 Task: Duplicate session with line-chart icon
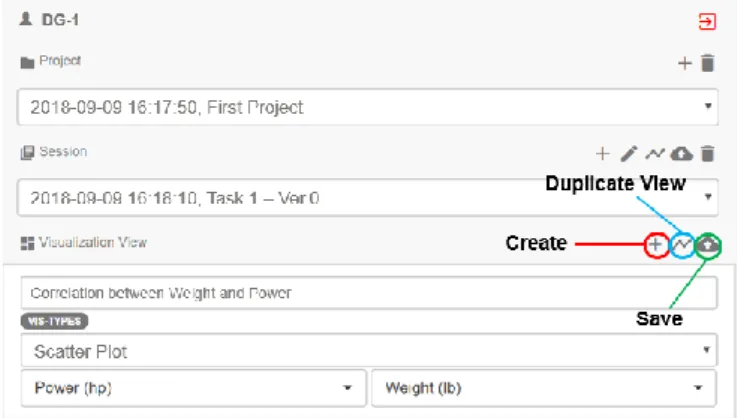pos(655,154)
